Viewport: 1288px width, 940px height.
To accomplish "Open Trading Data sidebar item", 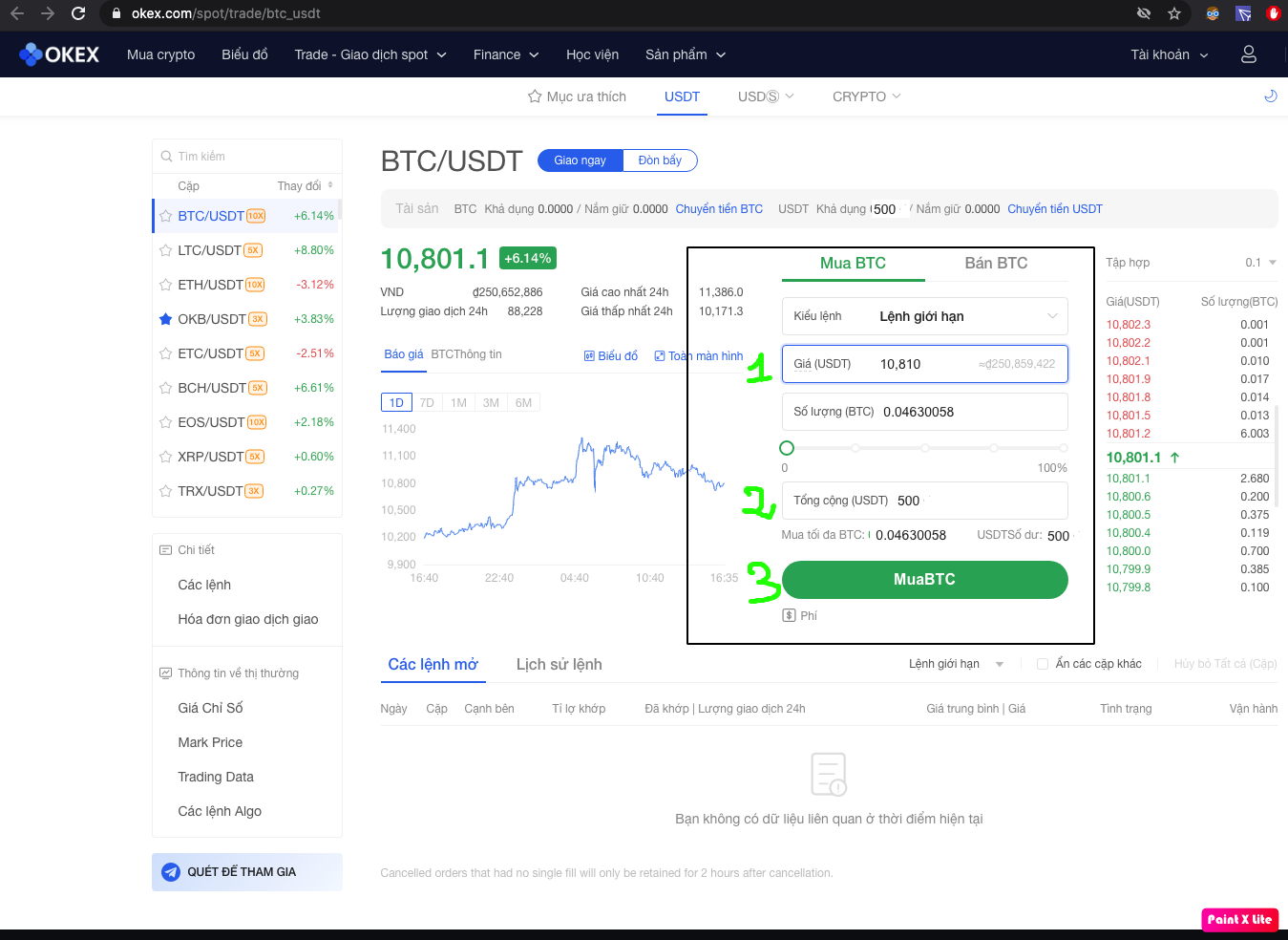I will 216,777.
